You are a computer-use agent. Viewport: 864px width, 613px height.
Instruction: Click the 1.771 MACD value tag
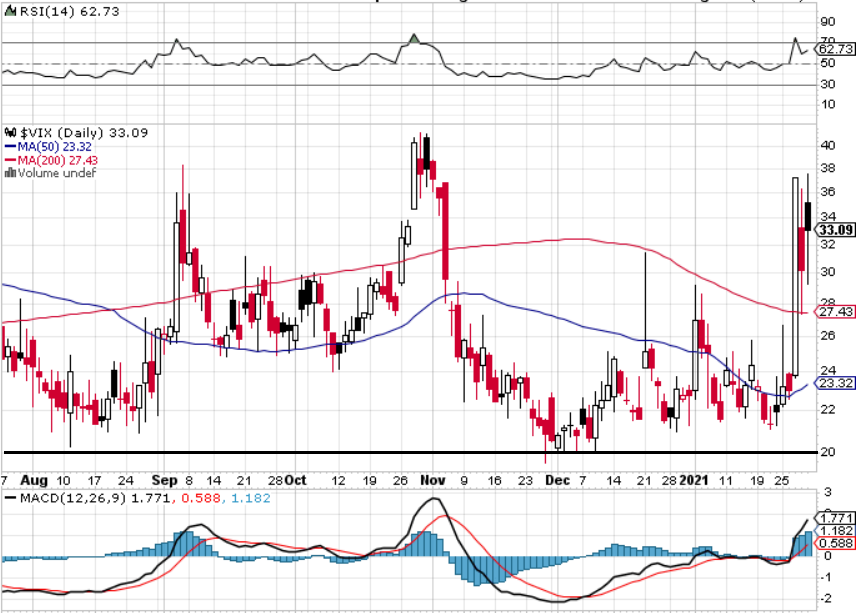pos(835,518)
